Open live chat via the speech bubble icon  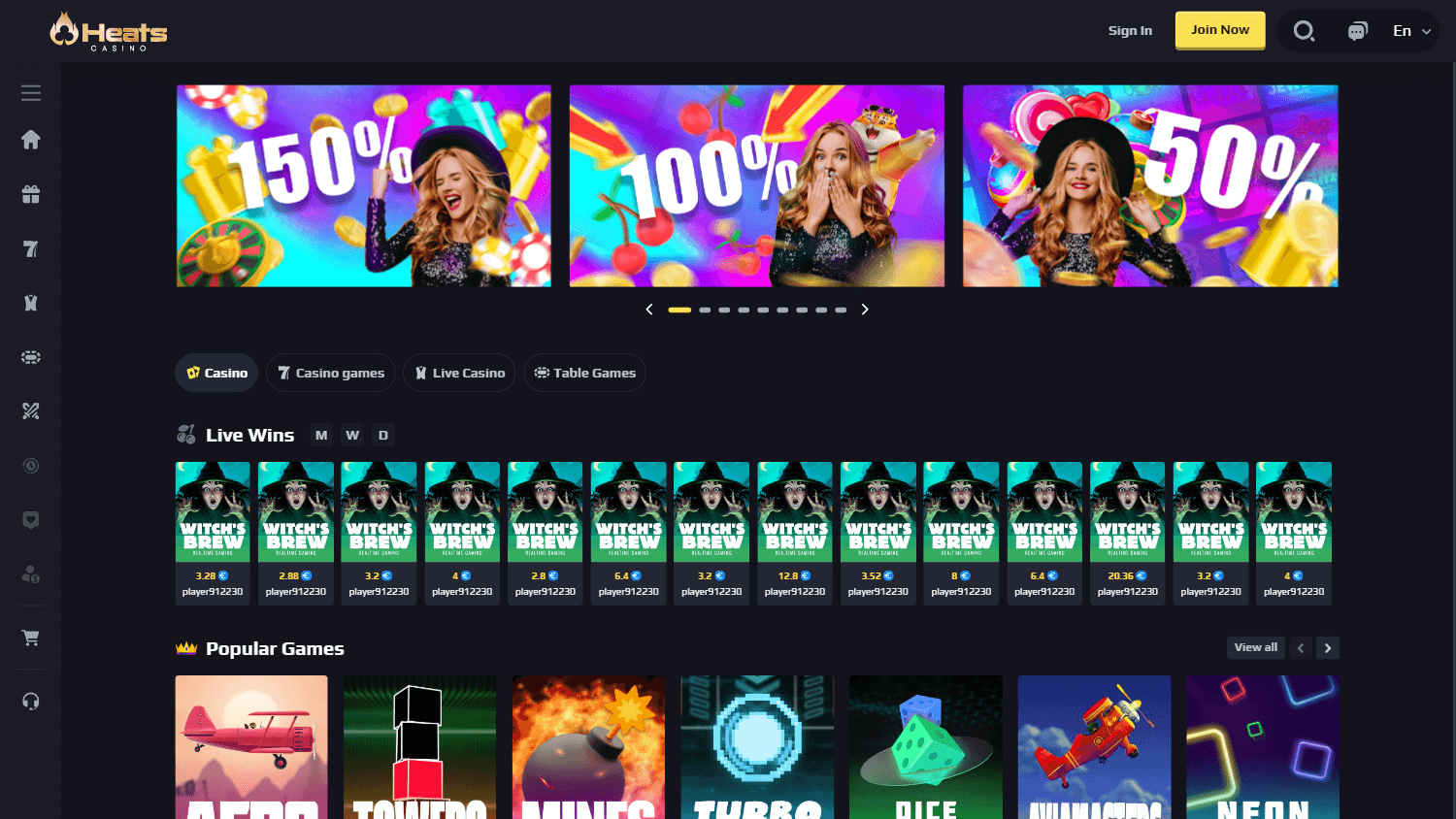coord(1357,30)
